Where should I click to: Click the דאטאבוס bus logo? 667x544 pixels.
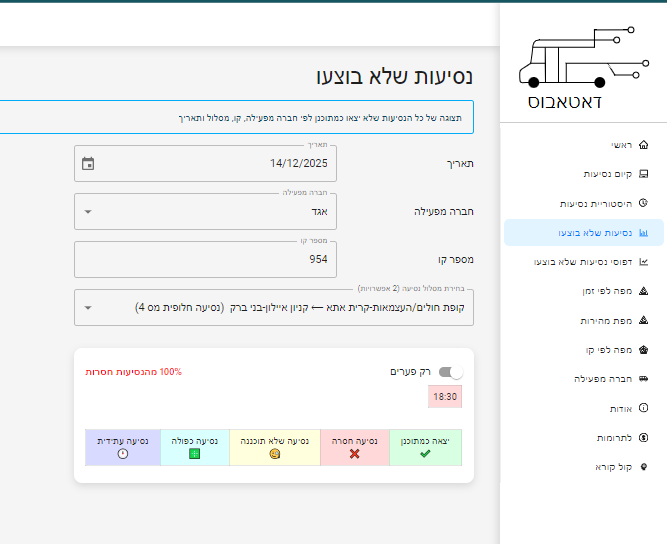584,68
